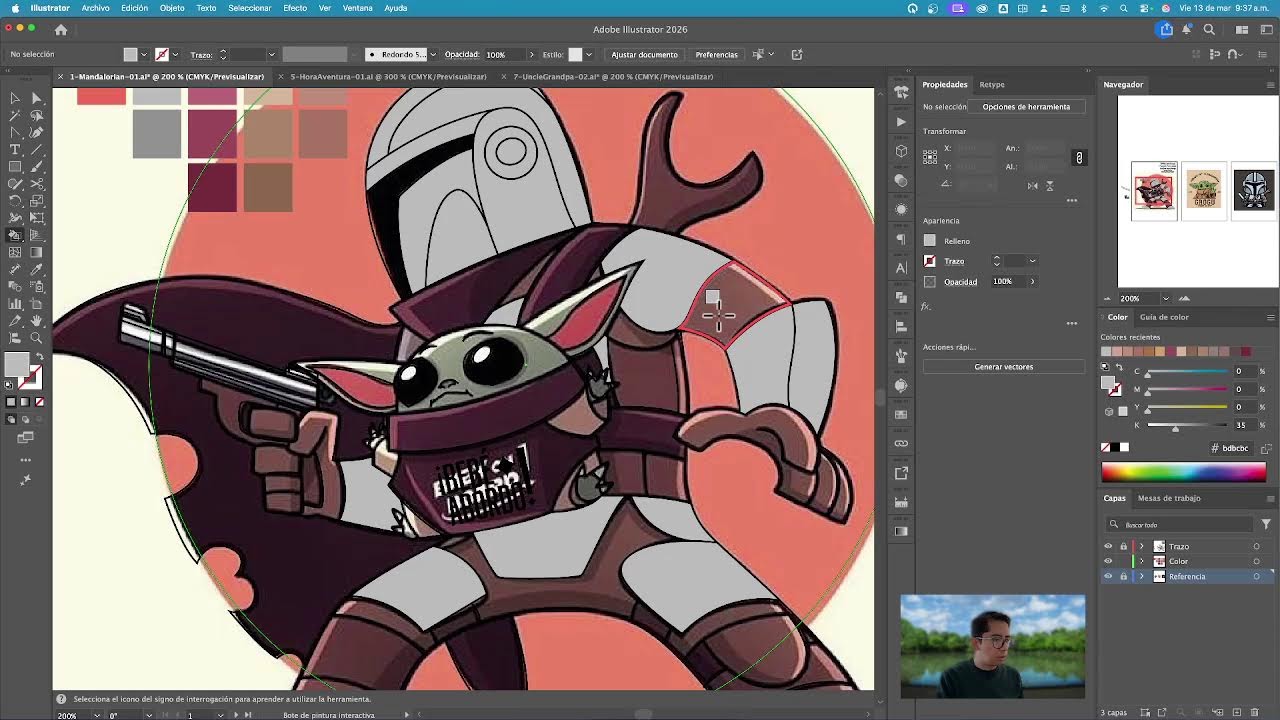Click the color spectrum bar in Color panel
The height and width of the screenshot is (720, 1280).
(x=1183, y=472)
